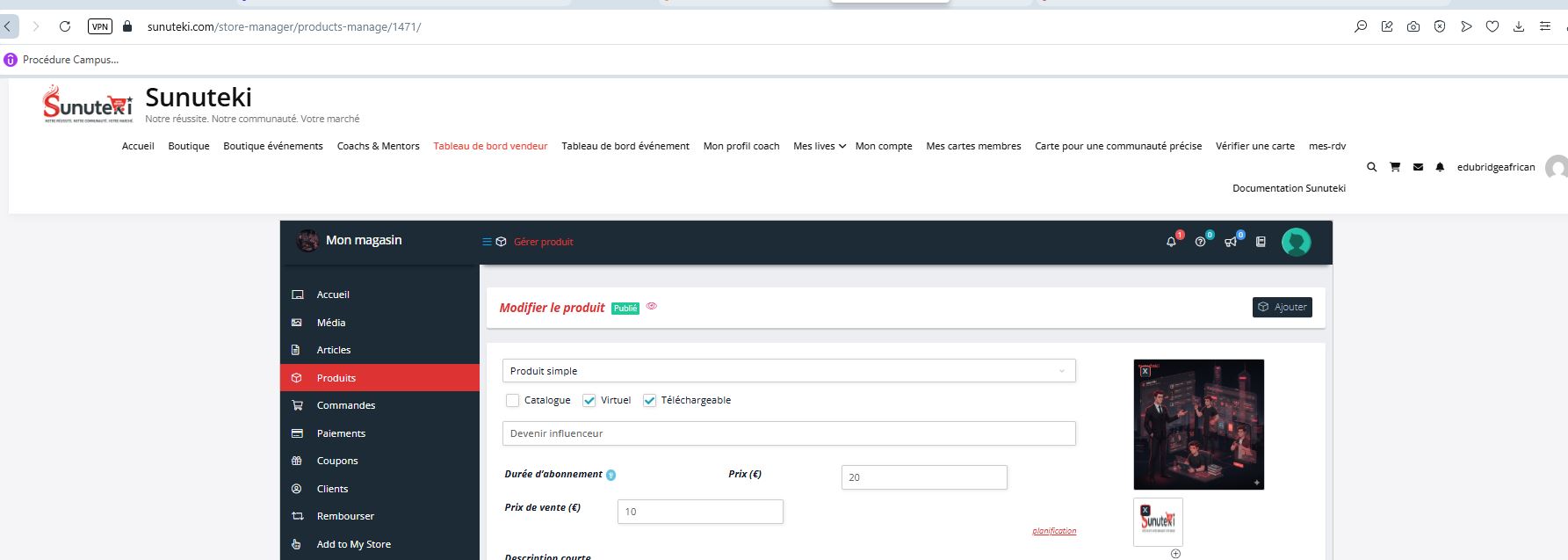Click the planification link
The image size is (1568, 560).
tap(1054, 531)
